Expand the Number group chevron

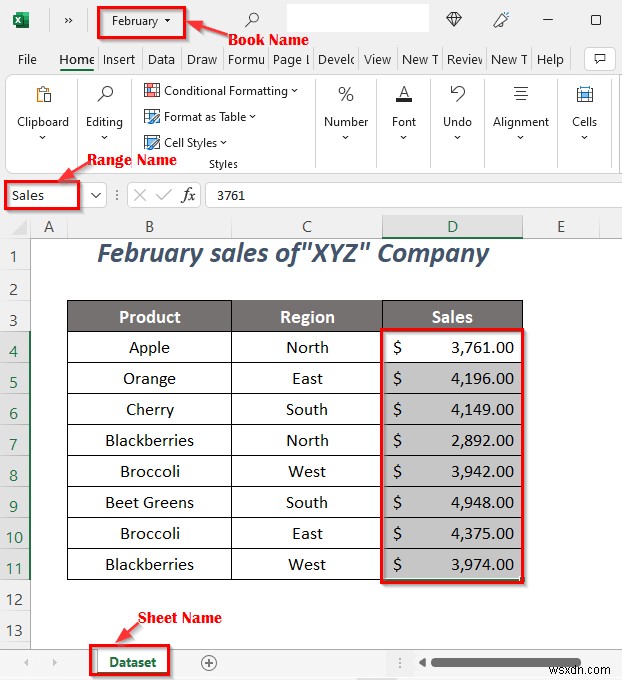tap(346, 137)
